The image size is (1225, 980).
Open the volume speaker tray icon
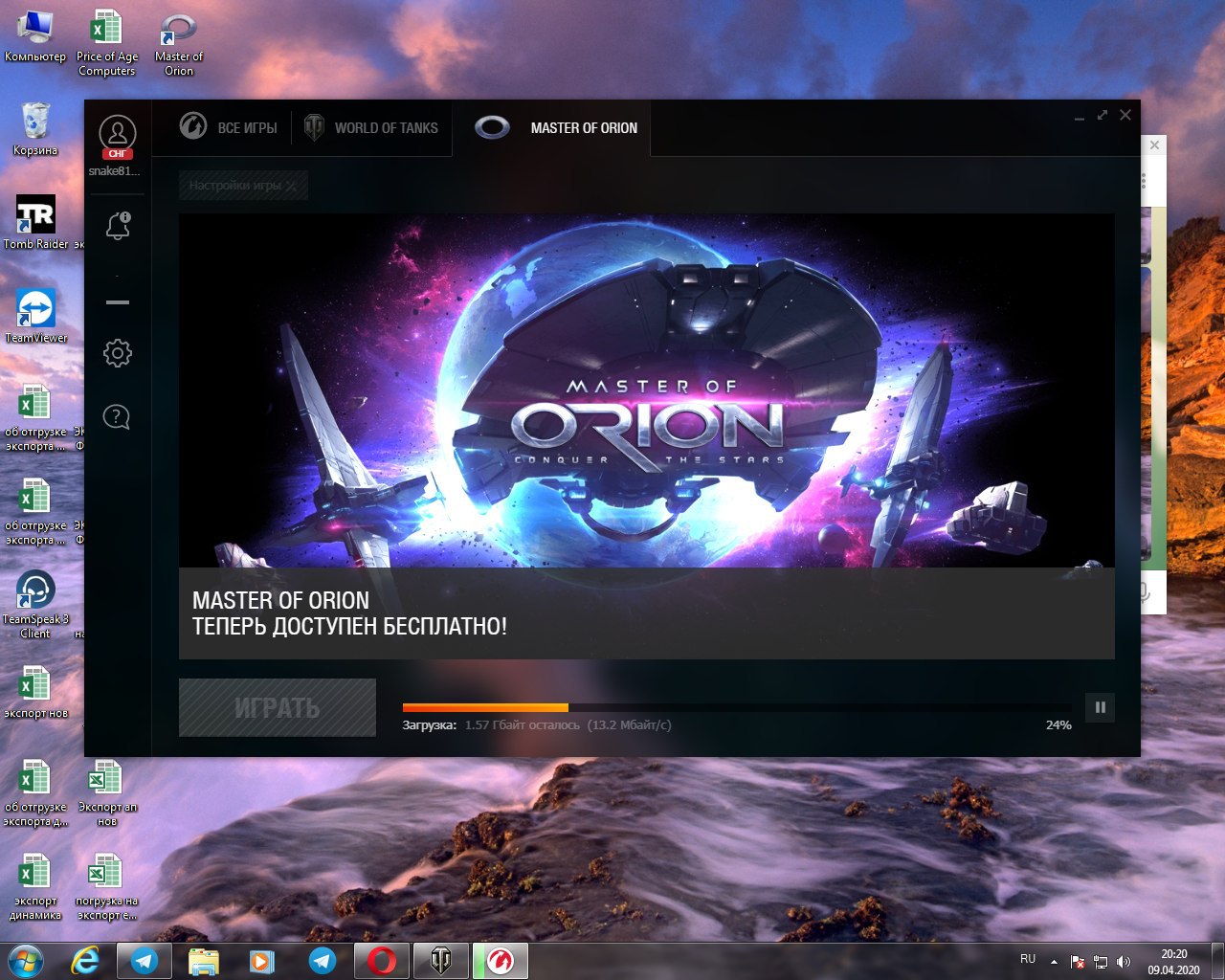1124,962
